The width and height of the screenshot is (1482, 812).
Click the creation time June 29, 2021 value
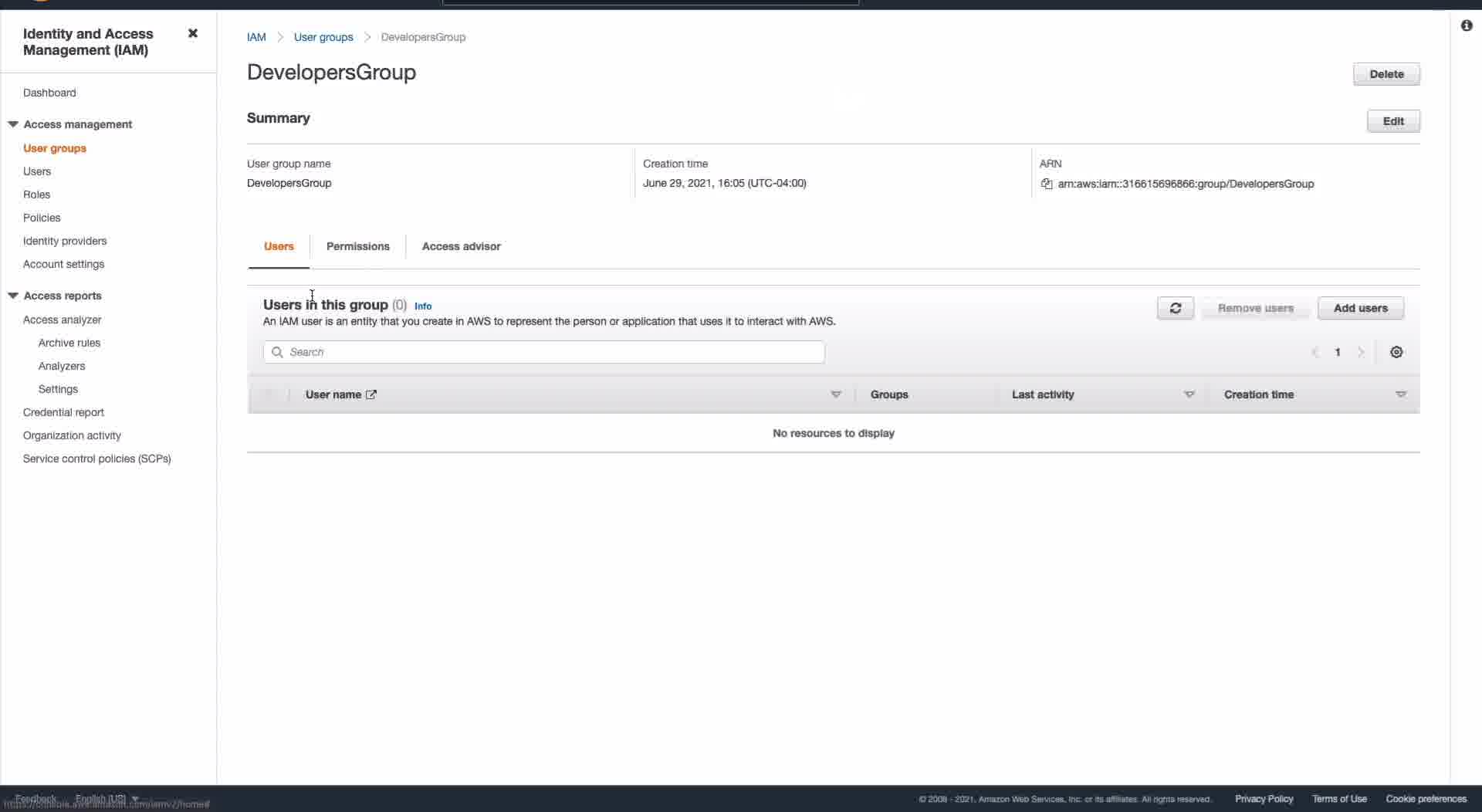click(x=724, y=183)
